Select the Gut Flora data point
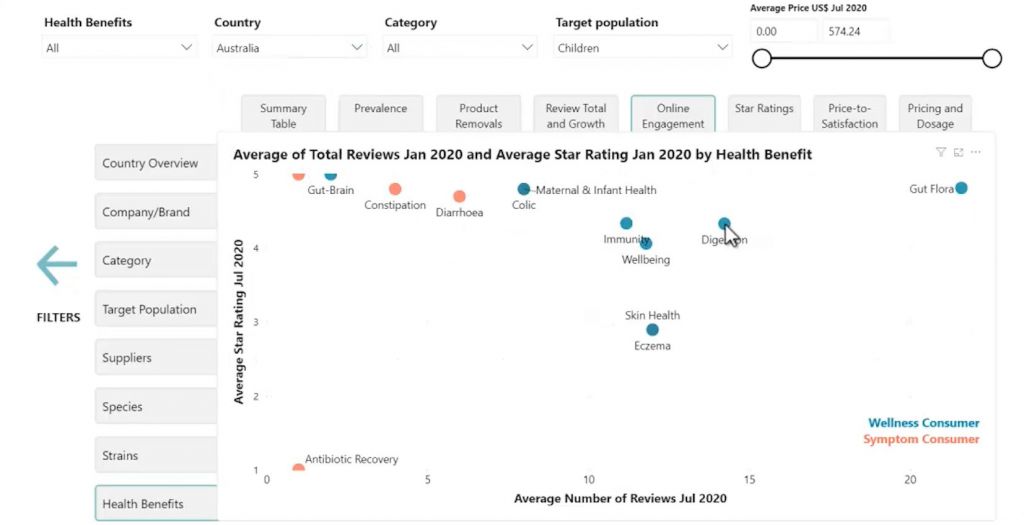 (961, 188)
